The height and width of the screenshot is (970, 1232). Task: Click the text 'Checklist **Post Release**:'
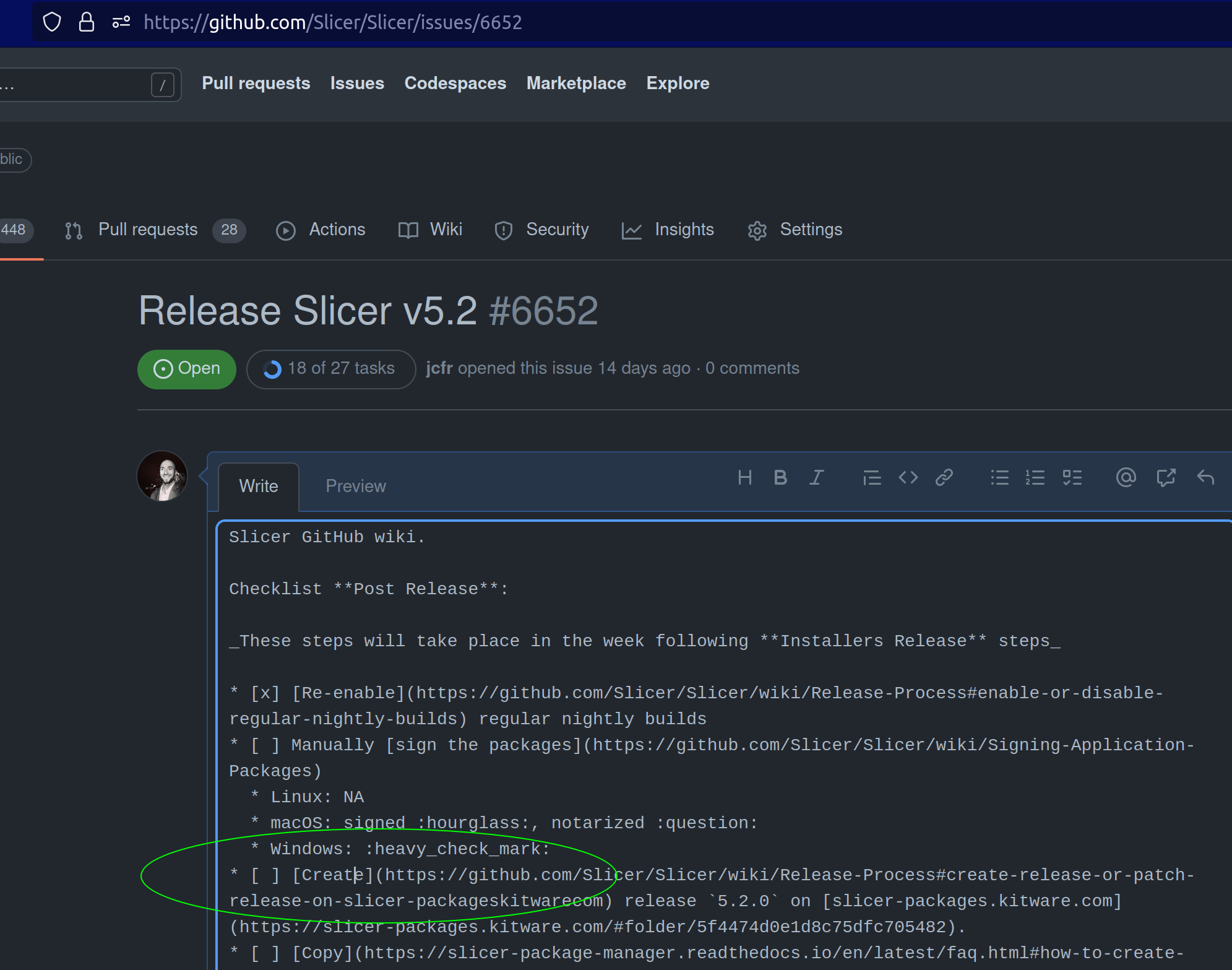369,589
